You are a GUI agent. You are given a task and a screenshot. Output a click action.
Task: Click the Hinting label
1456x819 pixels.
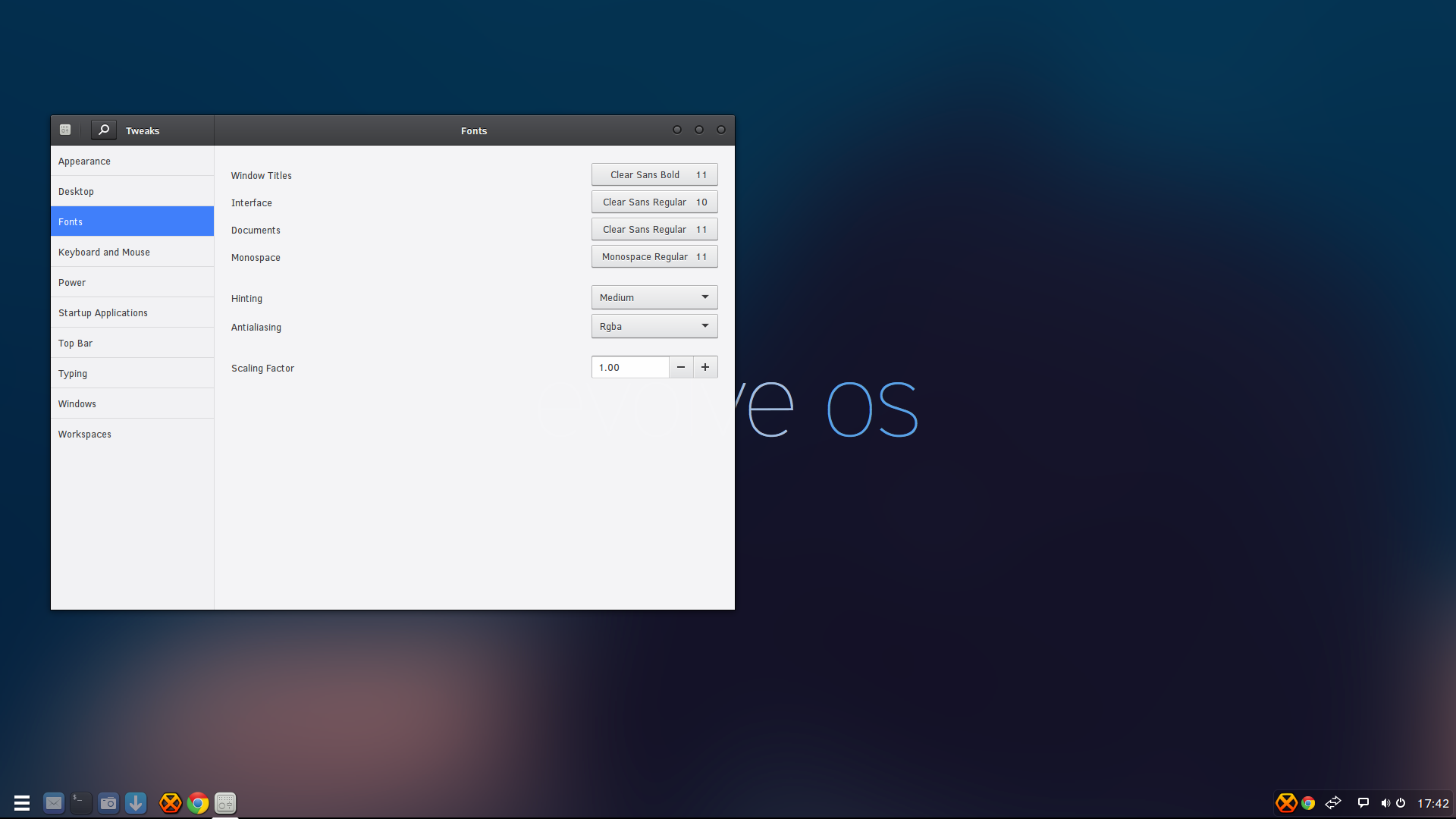pos(246,298)
